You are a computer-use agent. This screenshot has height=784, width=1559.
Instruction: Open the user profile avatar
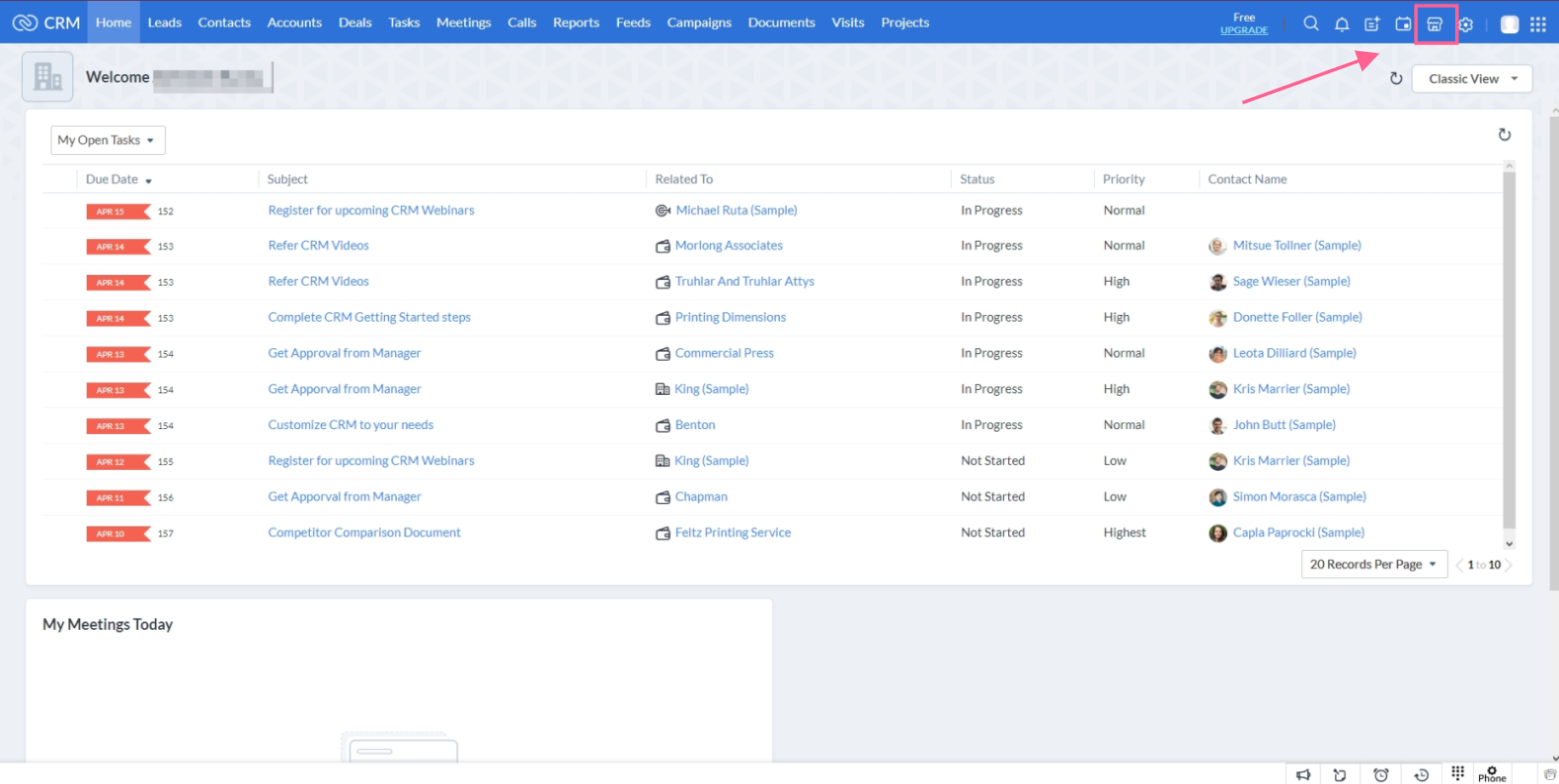(1510, 24)
